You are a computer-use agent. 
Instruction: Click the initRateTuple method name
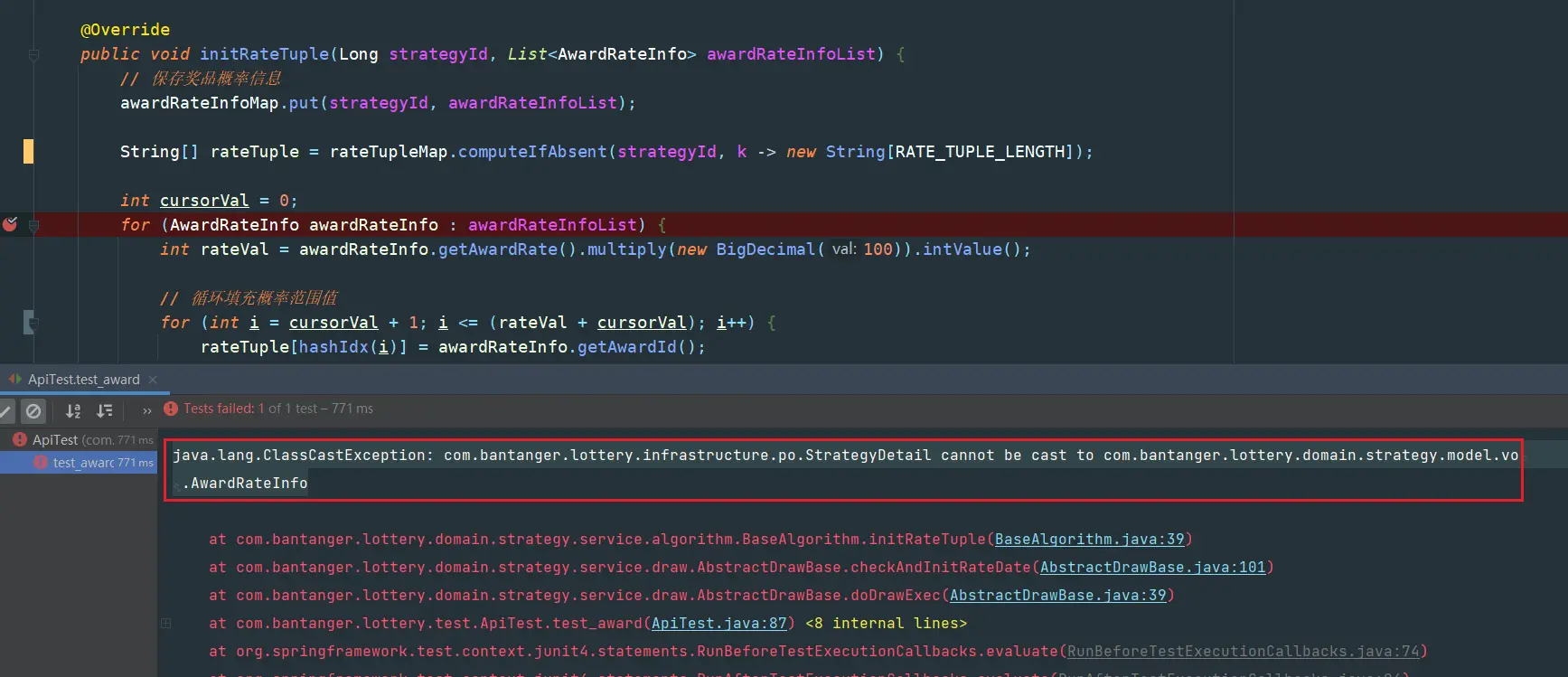click(x=264, y=54)
